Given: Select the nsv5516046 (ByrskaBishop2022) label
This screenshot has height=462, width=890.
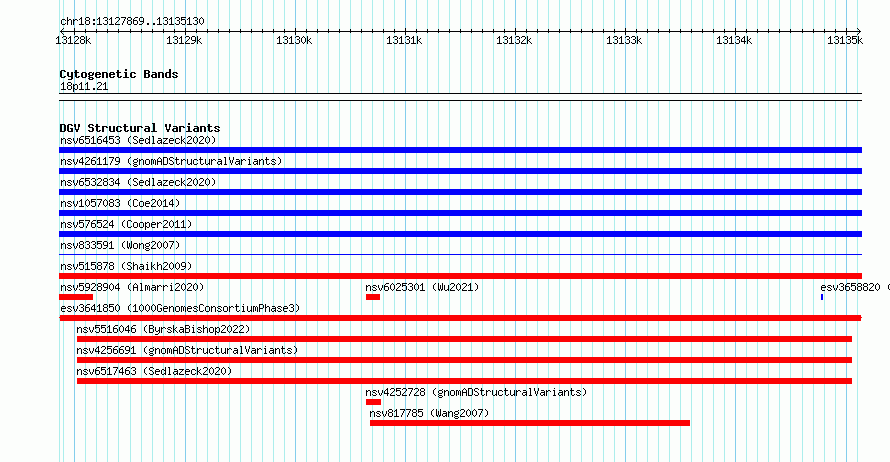Looking at the screenshot, I should [x=163, y=329].
